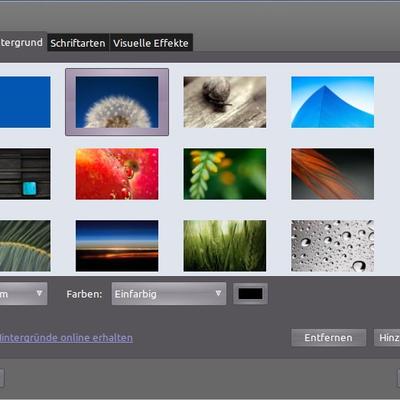Open the Visuelle Effekte tab

point(151,43)
